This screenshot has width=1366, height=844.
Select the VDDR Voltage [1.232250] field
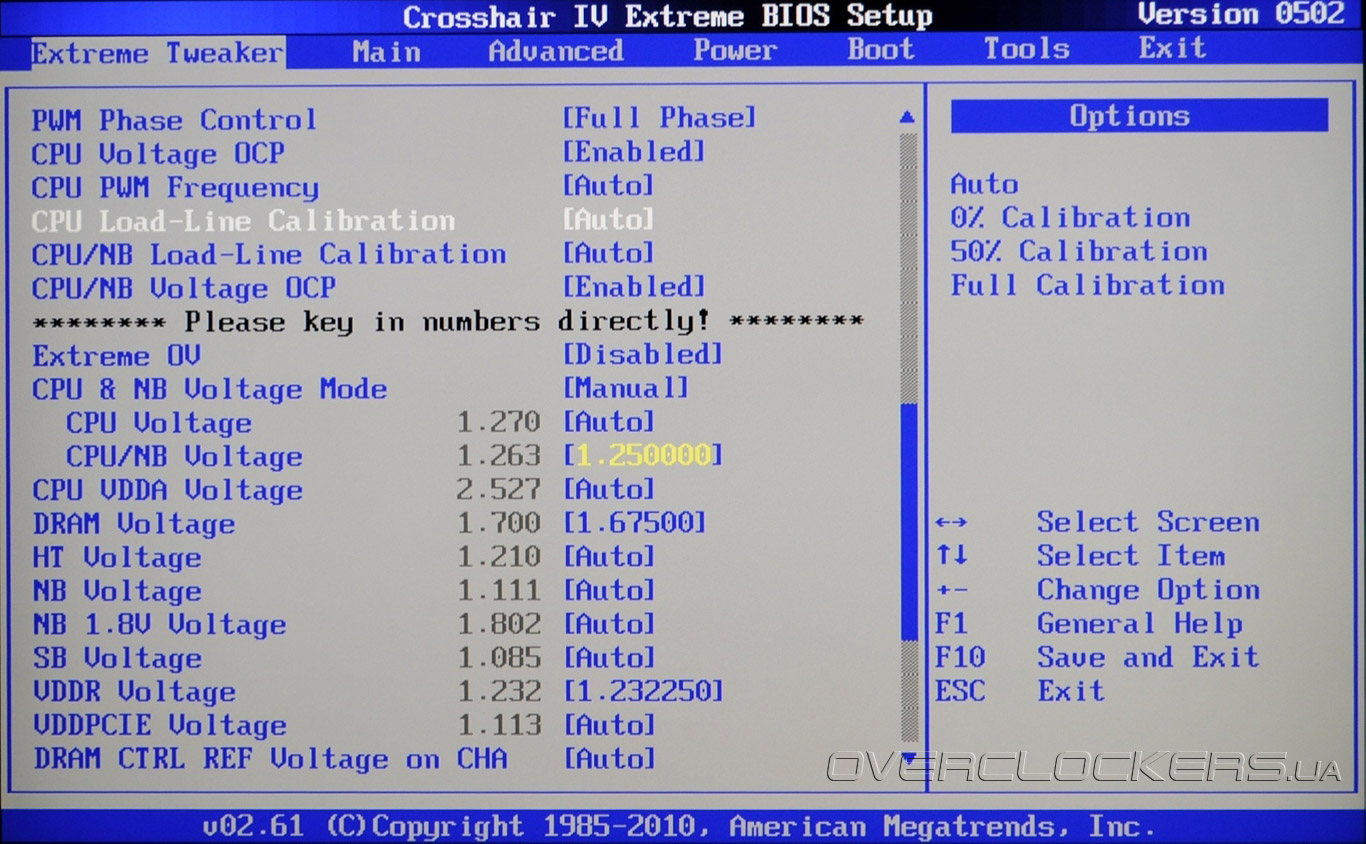coord(642,692)
